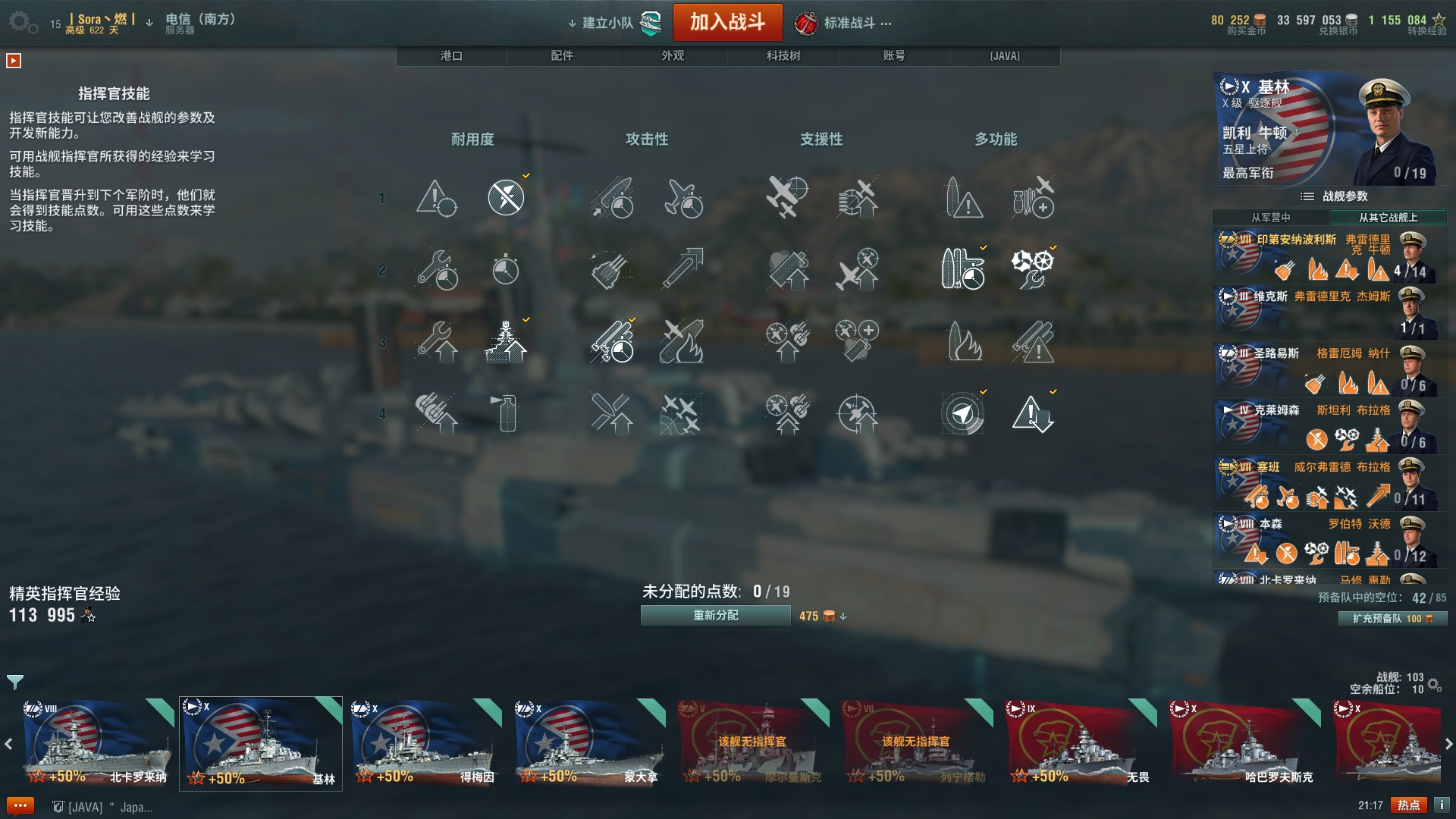1456x819 pixels.
Task: Toggle the checked row 1 crossed-propeller skill
Action: pos(506,198)
